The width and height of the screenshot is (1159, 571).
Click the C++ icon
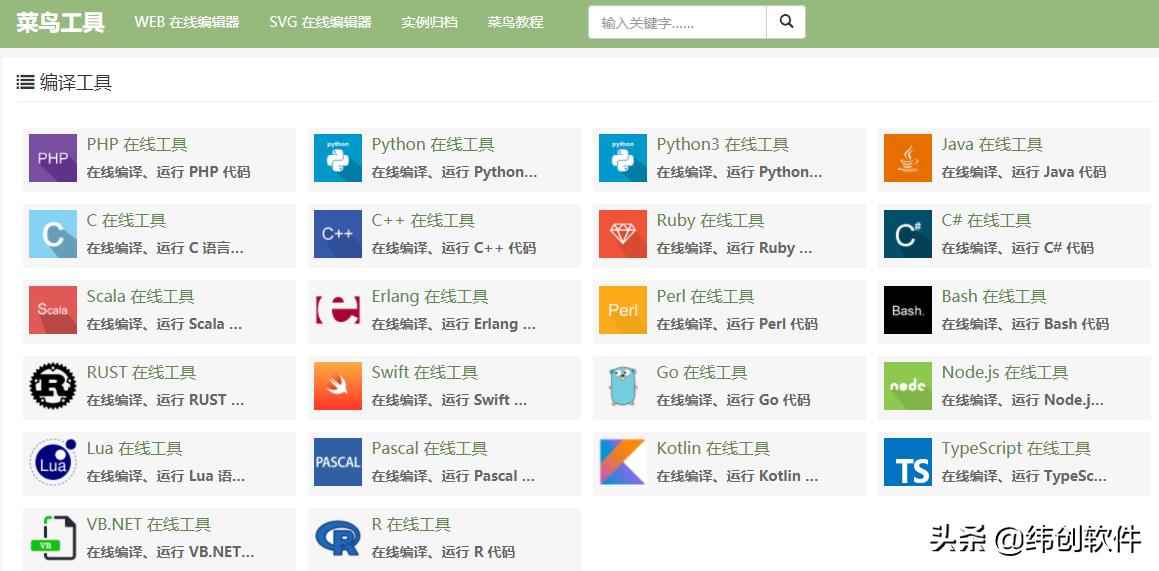(338, 234)
